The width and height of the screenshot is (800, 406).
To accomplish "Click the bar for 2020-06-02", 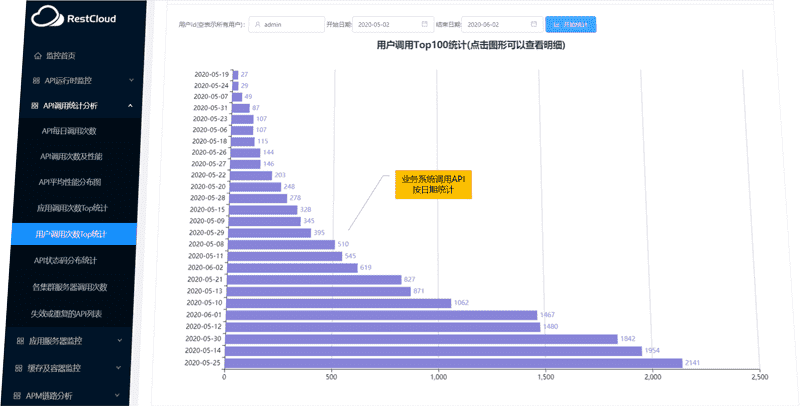I will point(293,268).
